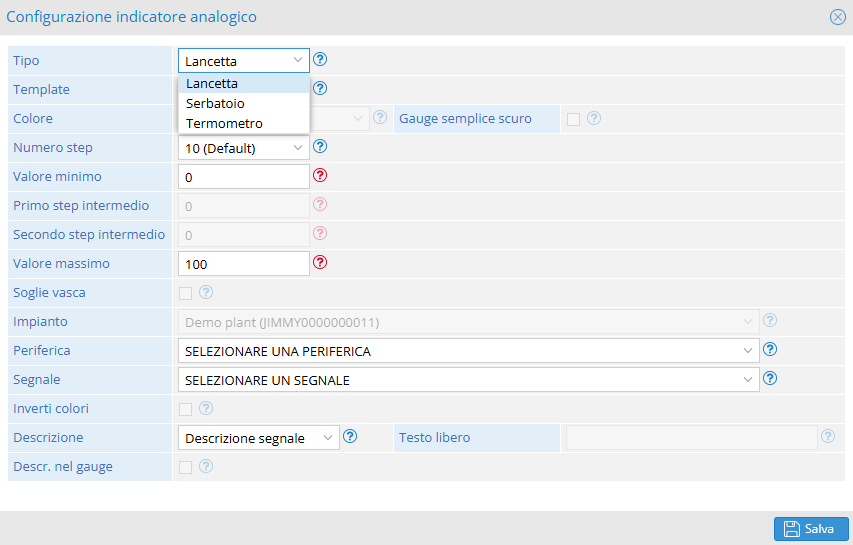The height and width of the screenshot is (545, 853).
Task: Click help icon beside Descrizione dropdown
Action: pos(350,436)
